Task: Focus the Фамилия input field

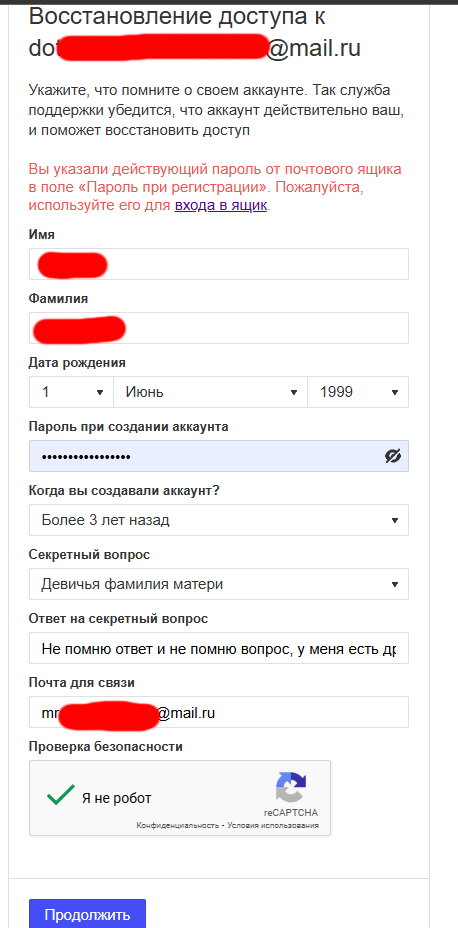Action: point(219,328)
